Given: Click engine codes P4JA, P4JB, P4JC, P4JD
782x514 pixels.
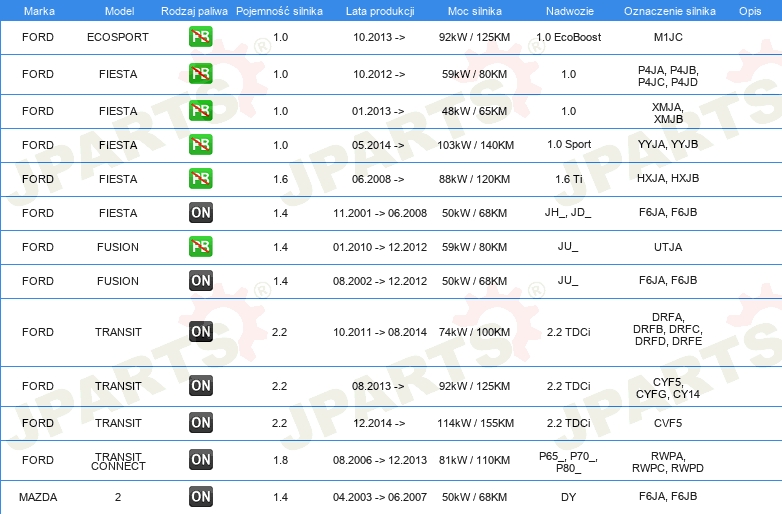Looking at the screenshot, I should 668,76.
